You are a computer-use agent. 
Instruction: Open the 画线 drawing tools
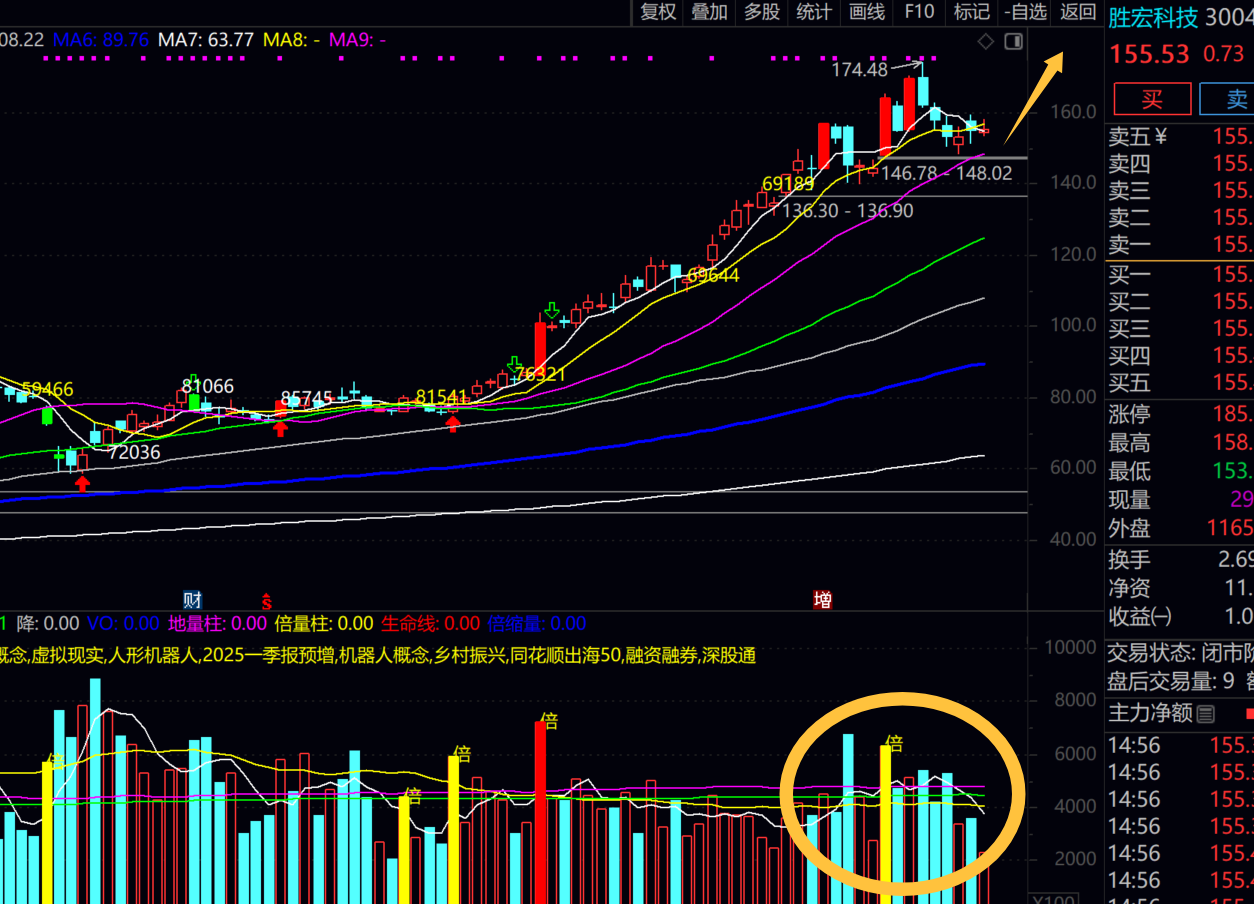click(x=867, y=12)
